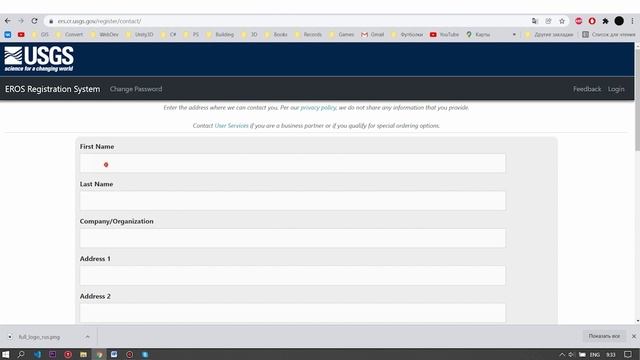Focus the Last Name field
Viewport: 640px width, 360px height.
(x=293, y=201)
